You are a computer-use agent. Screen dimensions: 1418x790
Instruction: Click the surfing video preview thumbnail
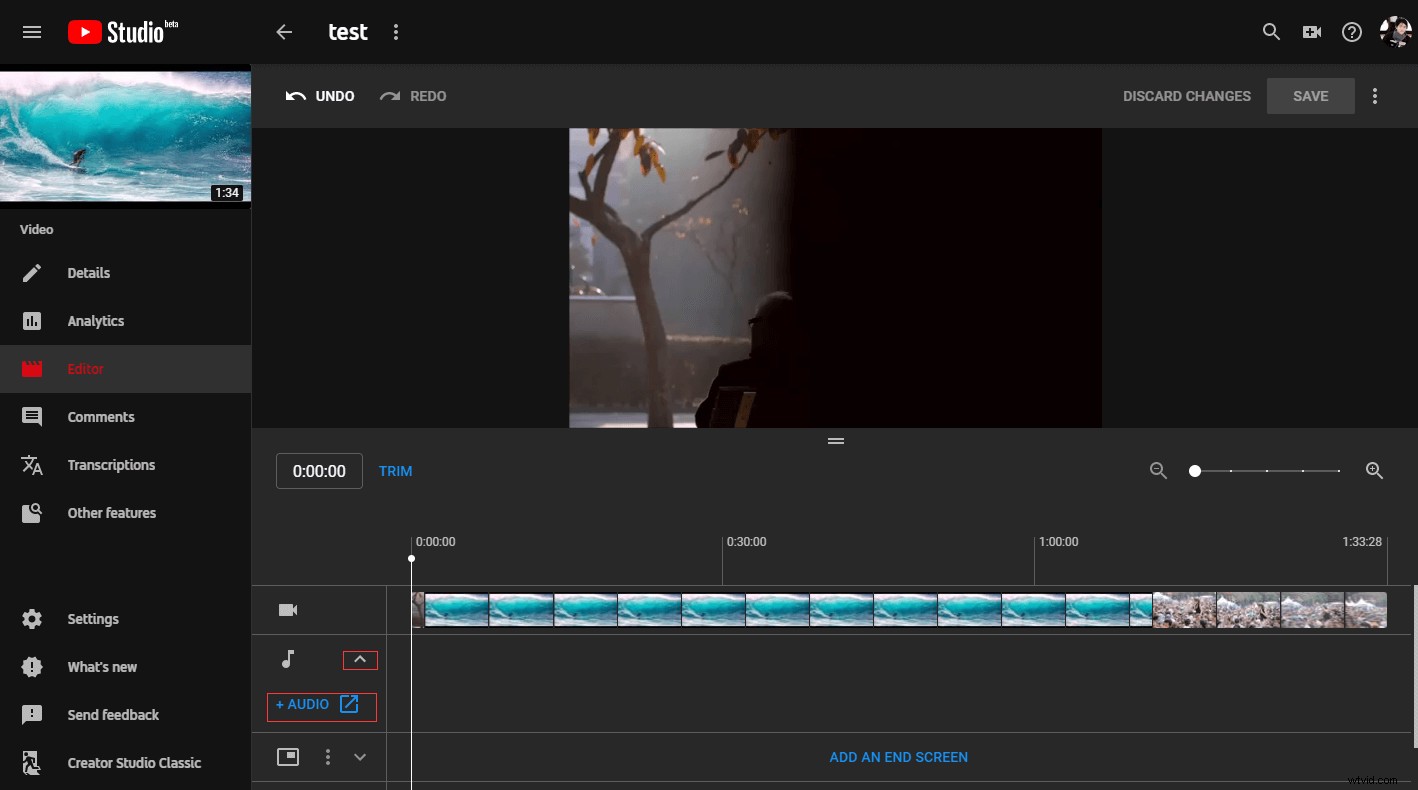(125, 136)
